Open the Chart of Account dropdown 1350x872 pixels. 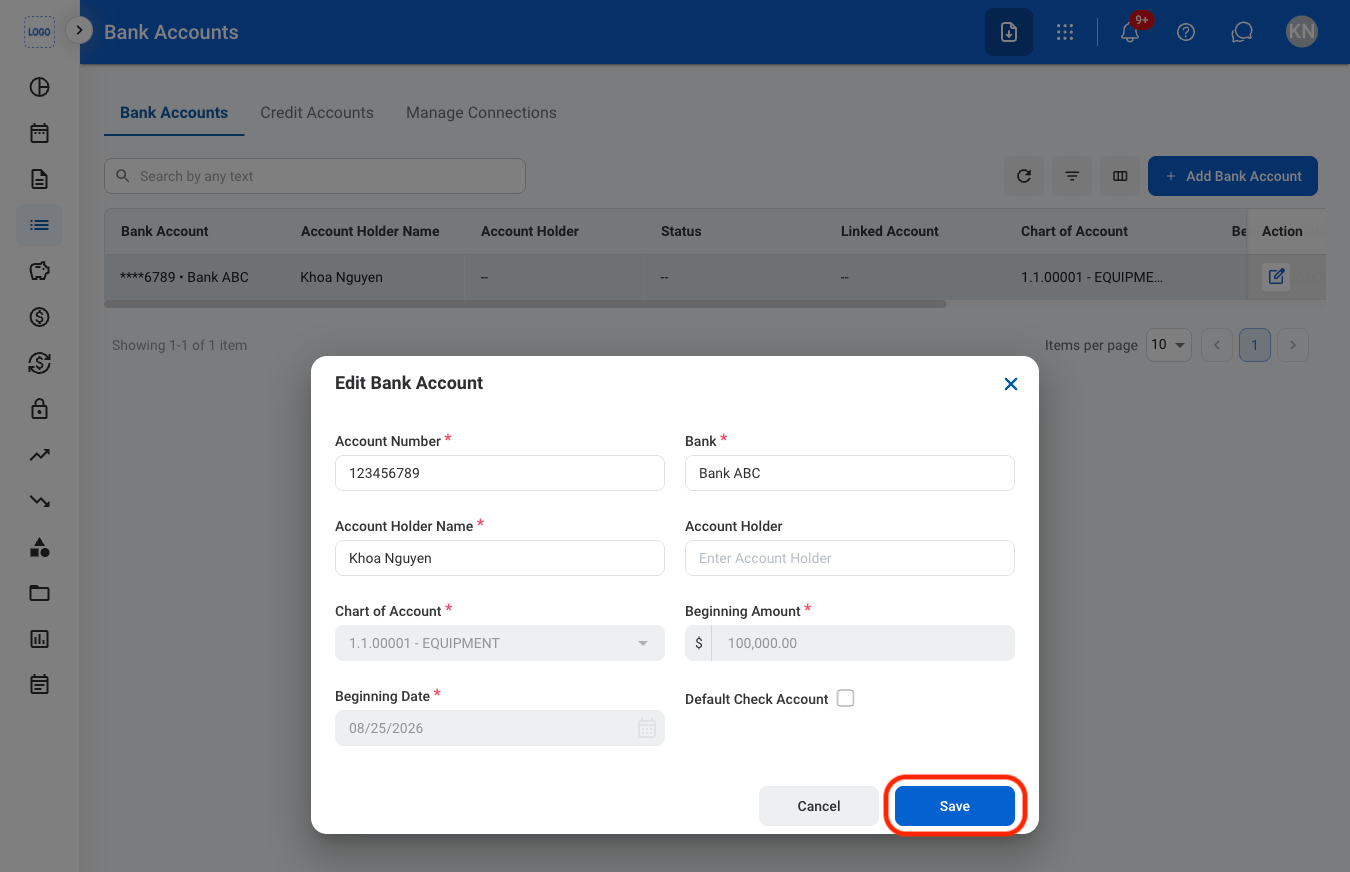(x=500, y=643)
